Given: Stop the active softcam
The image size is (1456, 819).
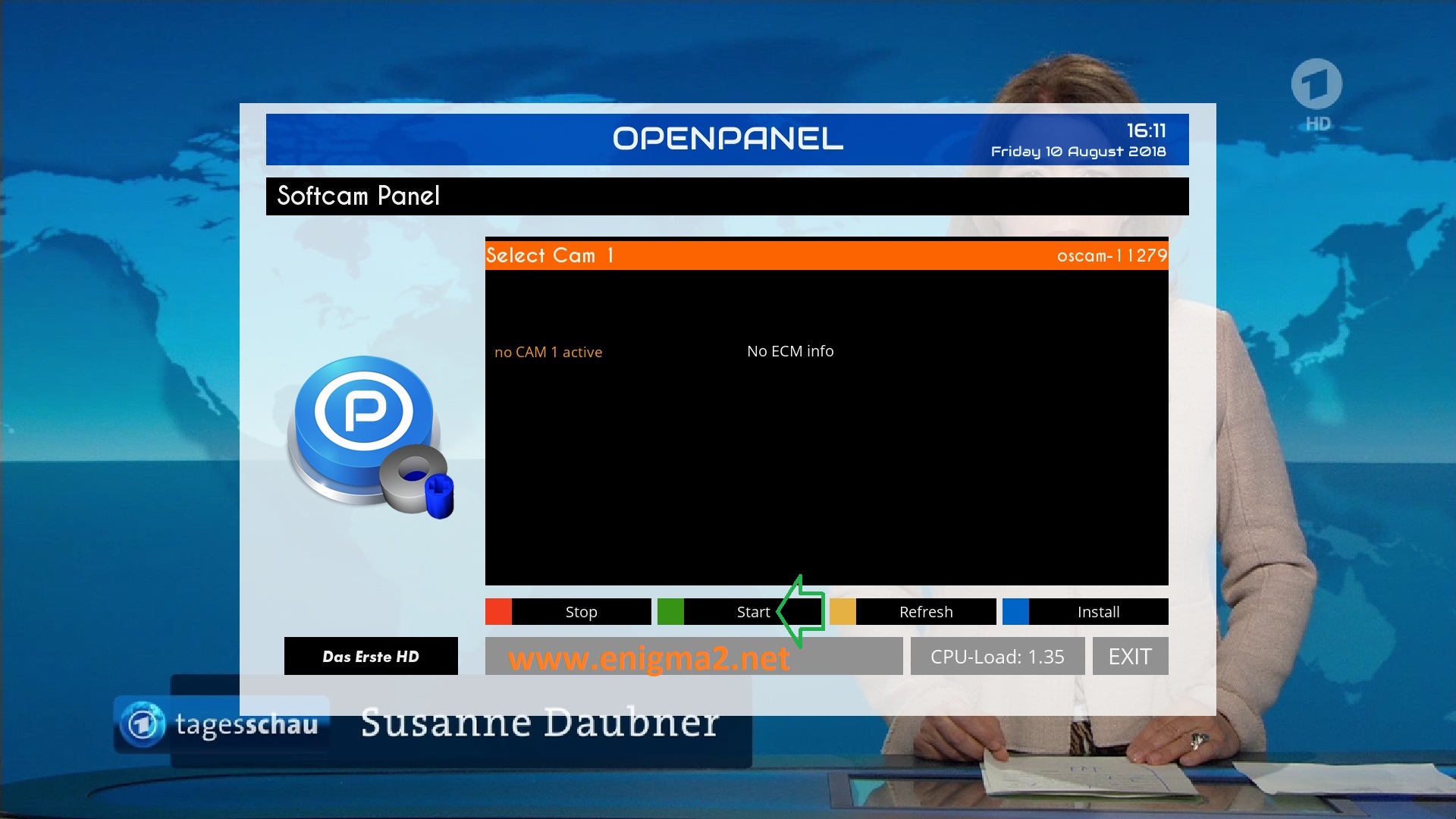Looking at the screenshot, I should click(581, 611).
